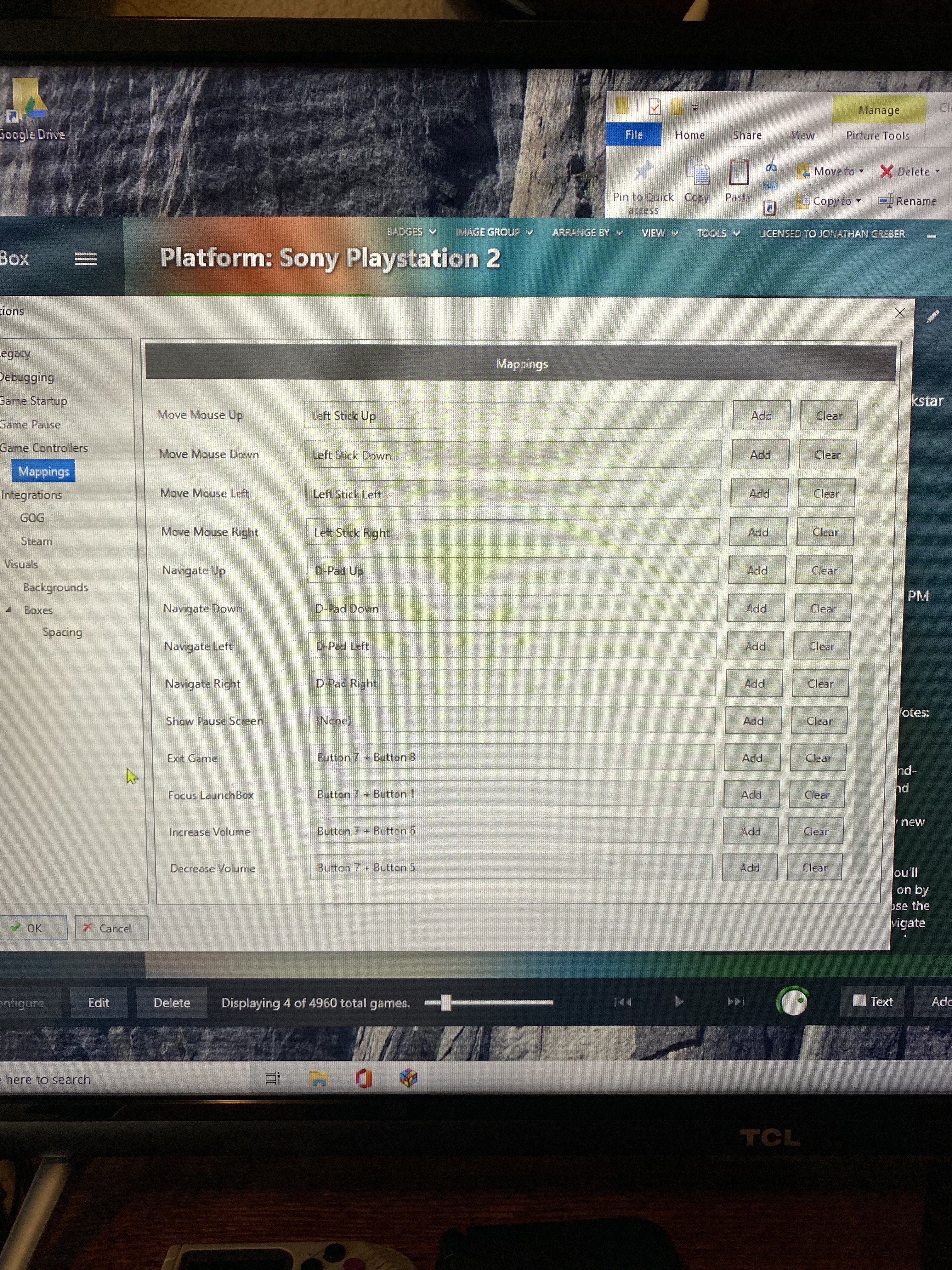The height and width of the screenshot is (1270, 952).
Task: Open Task View on the taskbar
Action: 273,1078
